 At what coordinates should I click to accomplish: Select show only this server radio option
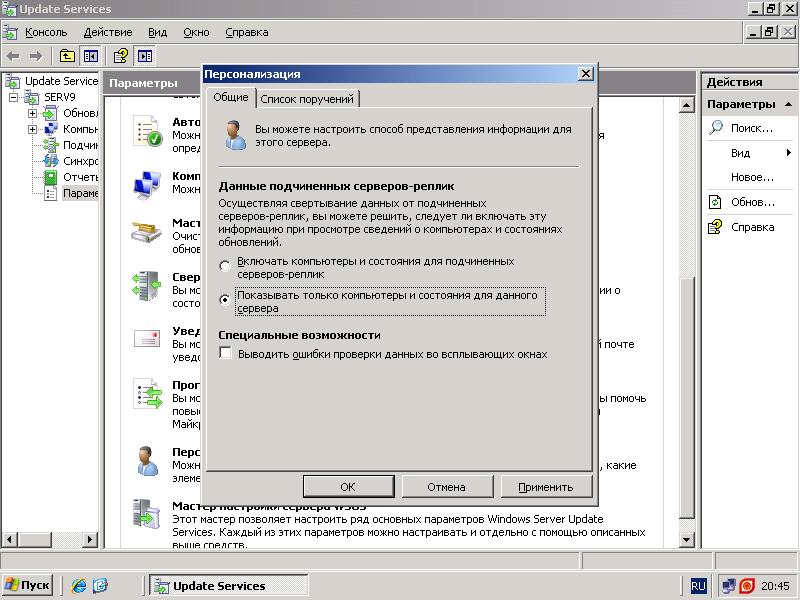pos(224,299)
